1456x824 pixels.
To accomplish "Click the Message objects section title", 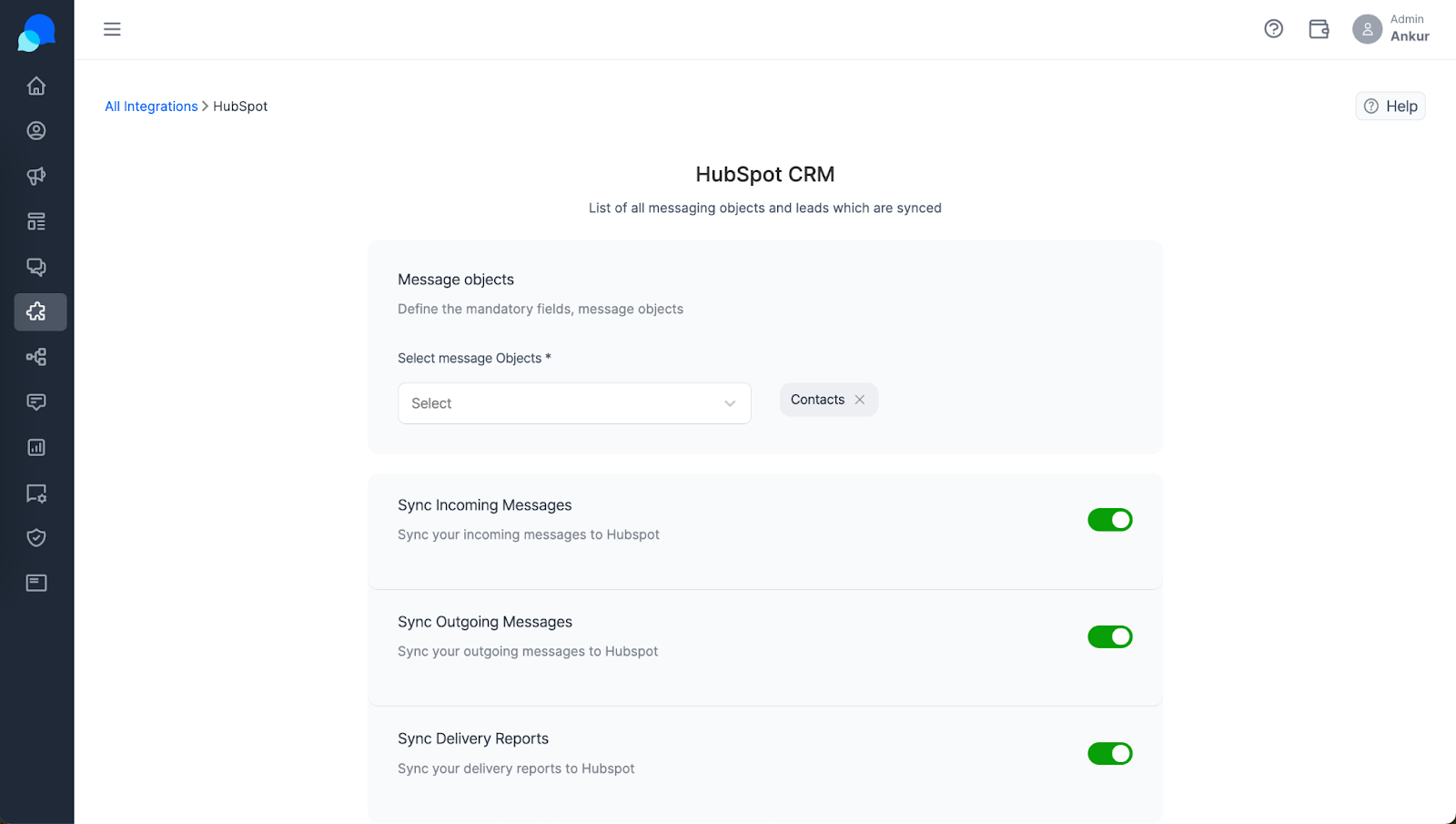I will coord(456,280).
